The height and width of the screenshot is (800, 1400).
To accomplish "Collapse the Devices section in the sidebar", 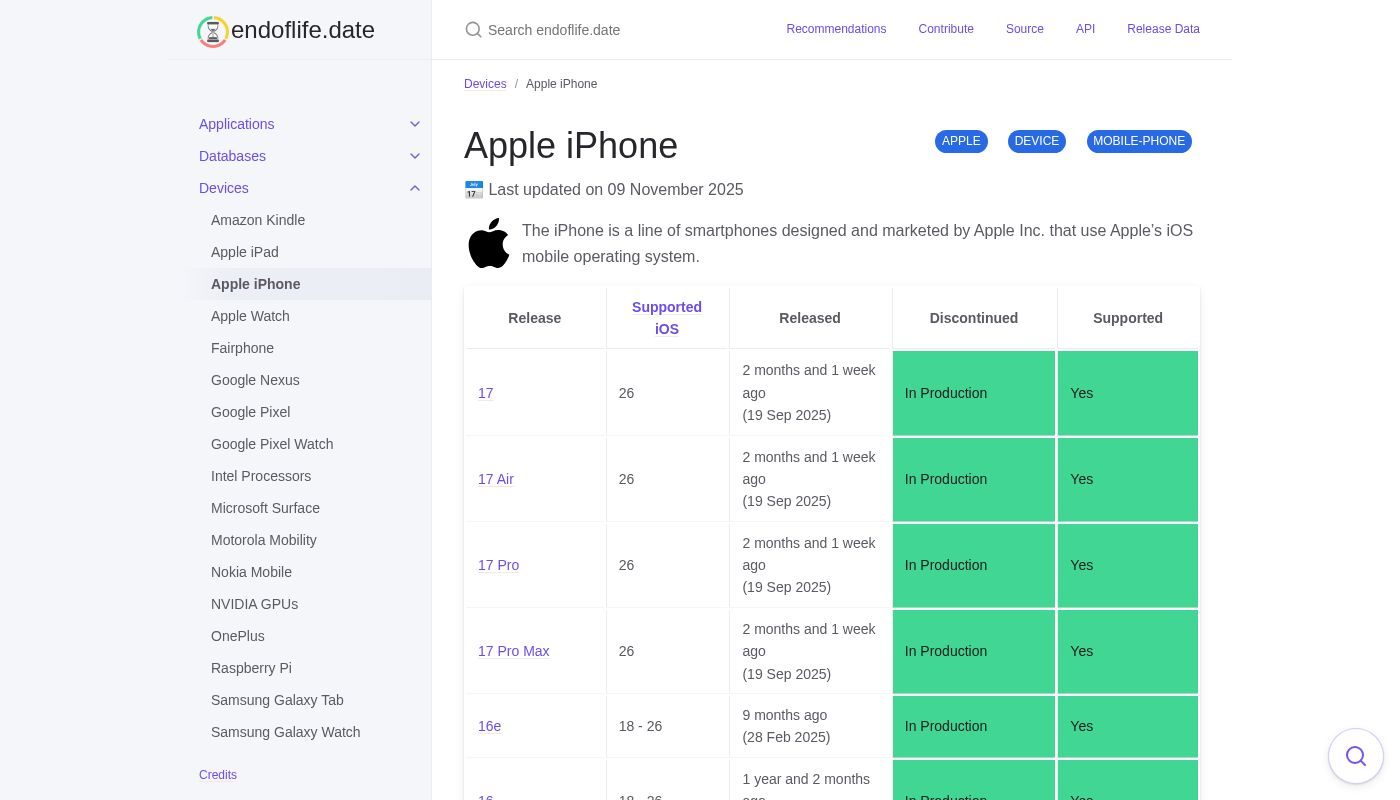I will point(415,188).
